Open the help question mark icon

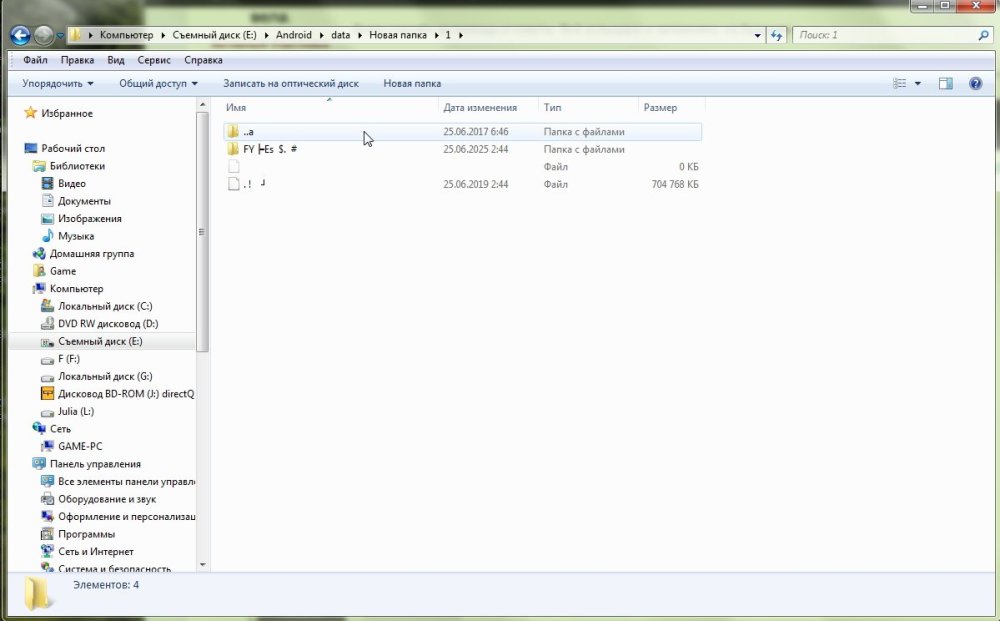click(x=975, y=84)
